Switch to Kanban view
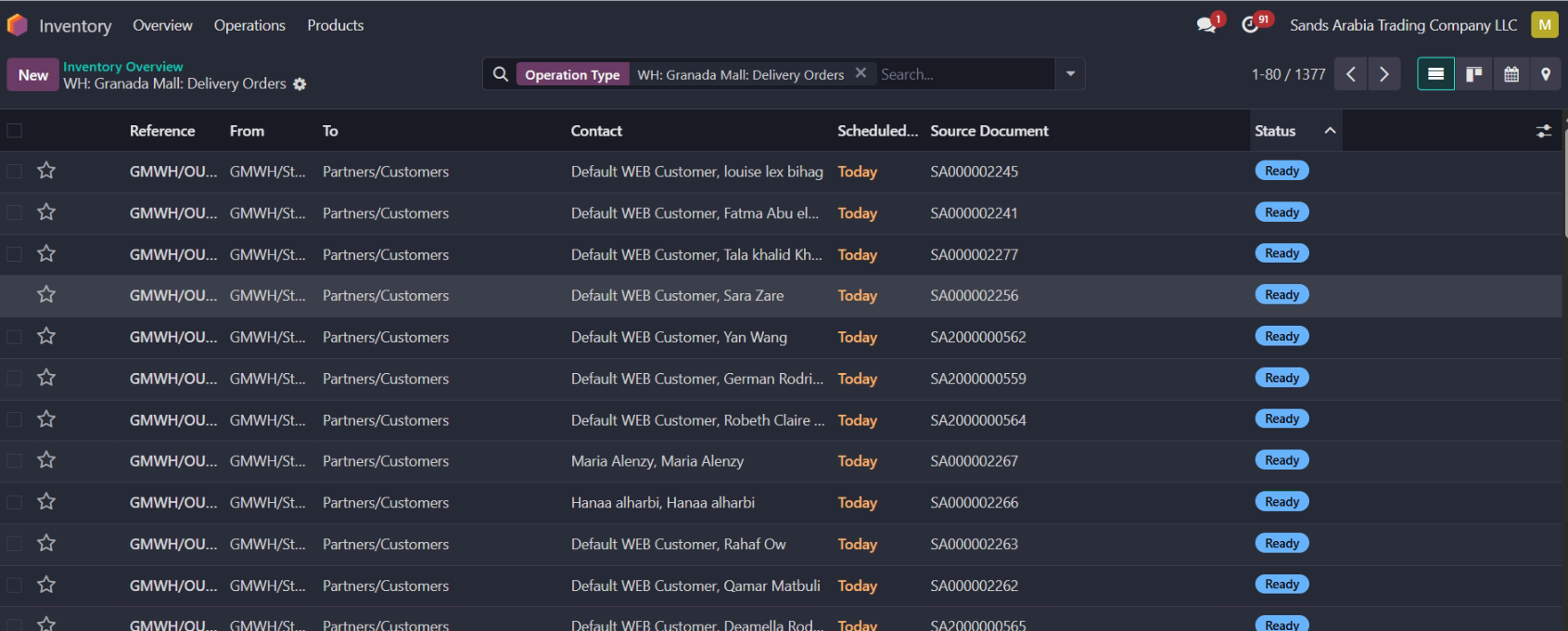Image resolution: width=1568 pixels, height=631 pixels. 1473,74
